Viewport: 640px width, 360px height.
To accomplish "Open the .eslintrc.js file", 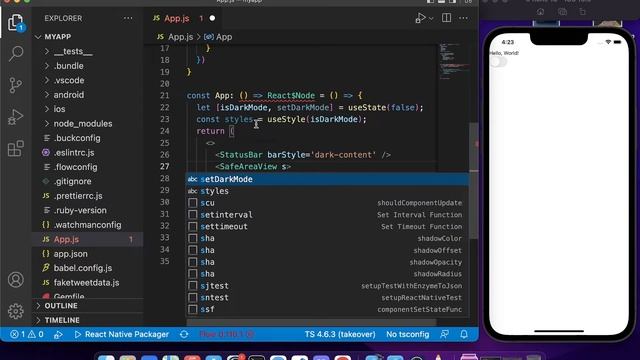I will (x=74, y=153).
